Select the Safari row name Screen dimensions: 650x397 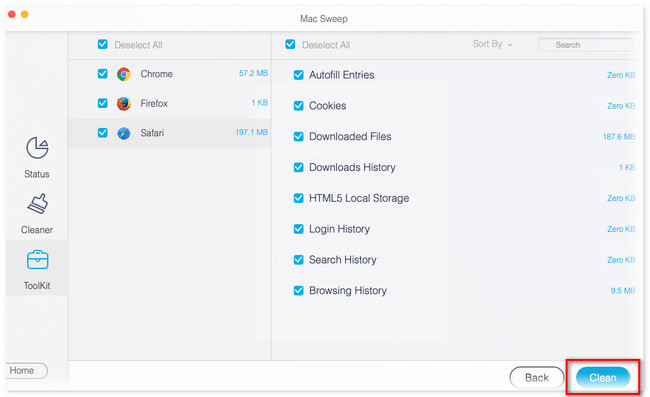(152, 133)
